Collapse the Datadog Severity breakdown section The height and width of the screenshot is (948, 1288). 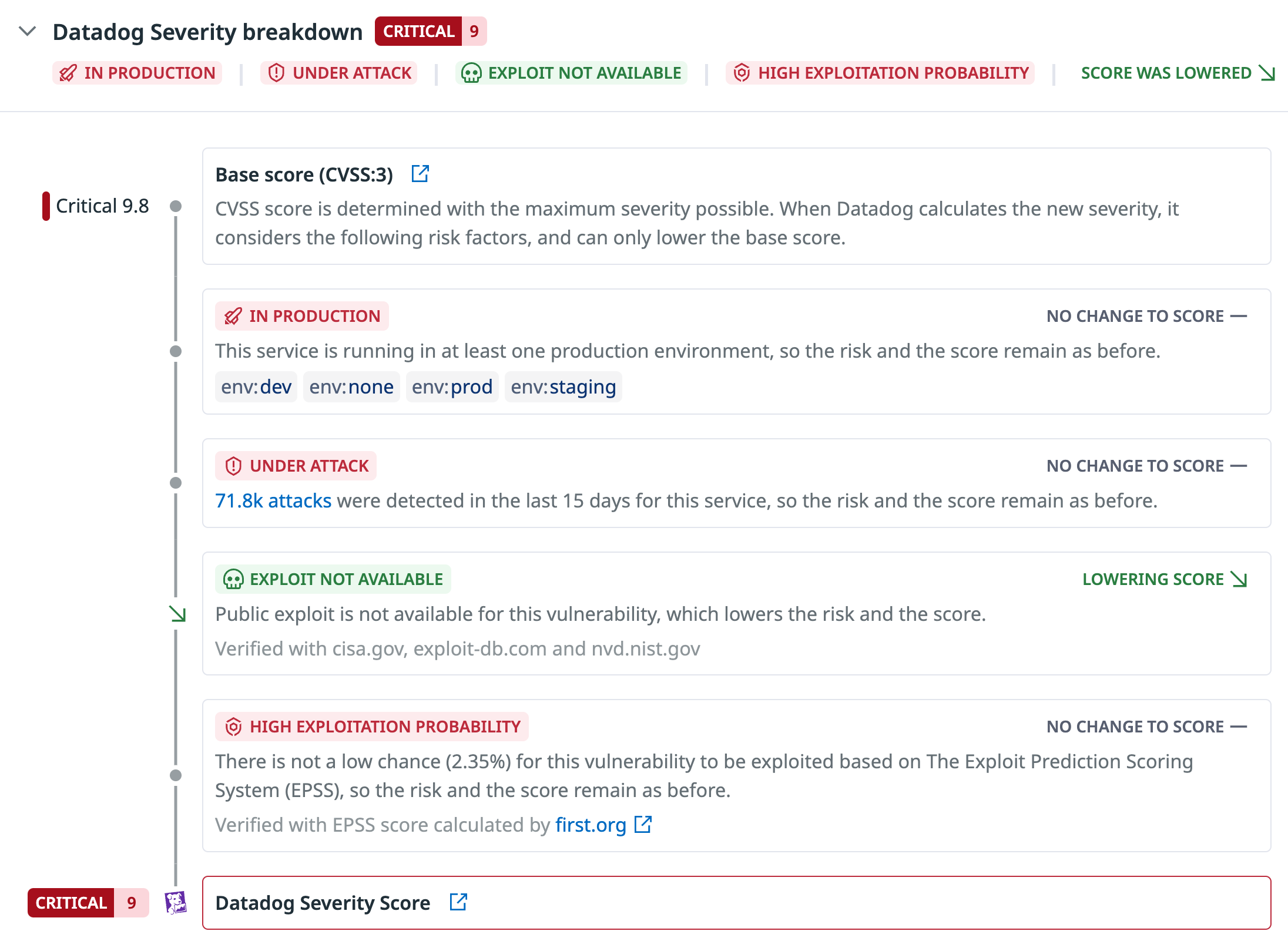point(28,31)
